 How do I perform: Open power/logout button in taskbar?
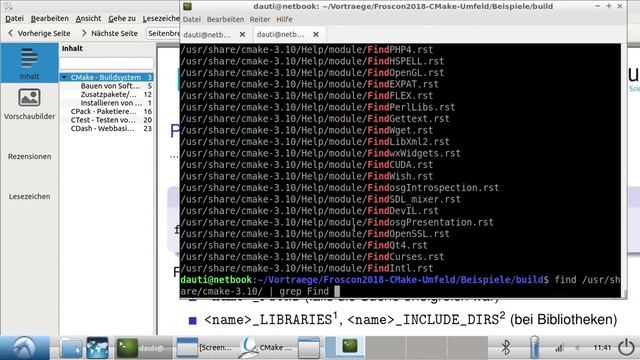626,348
